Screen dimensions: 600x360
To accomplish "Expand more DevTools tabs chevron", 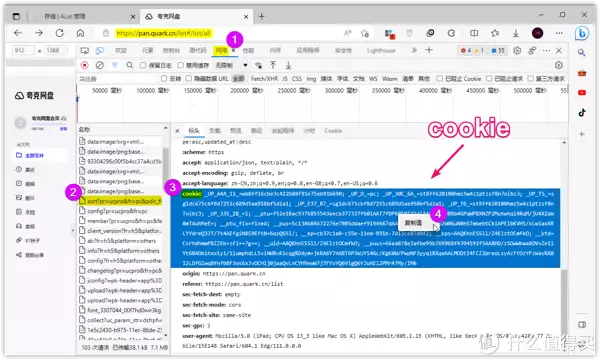I will click(x=414, y=50).
